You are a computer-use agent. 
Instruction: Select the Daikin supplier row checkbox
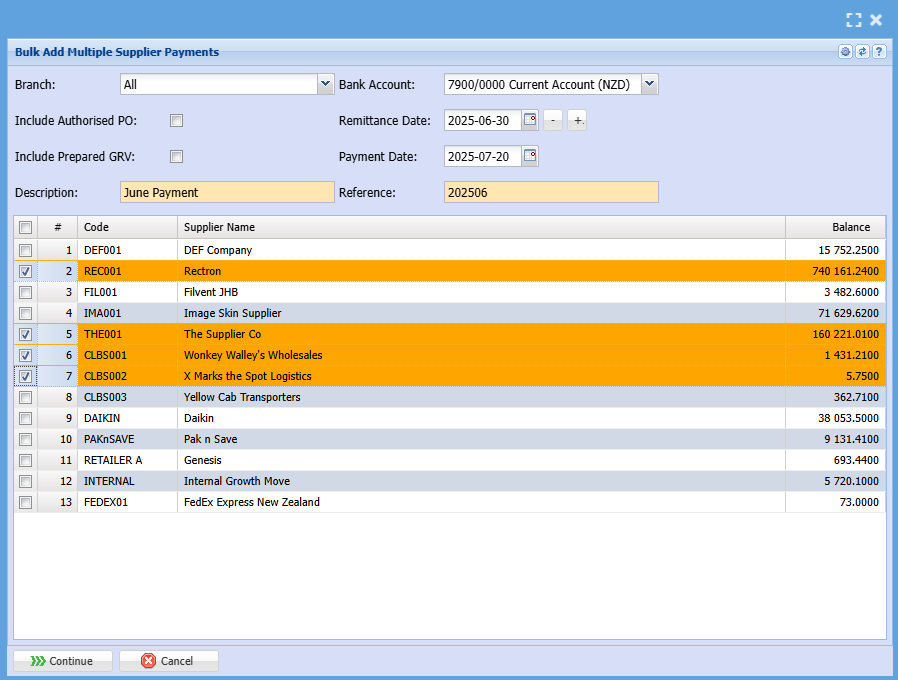coord(26,418)
